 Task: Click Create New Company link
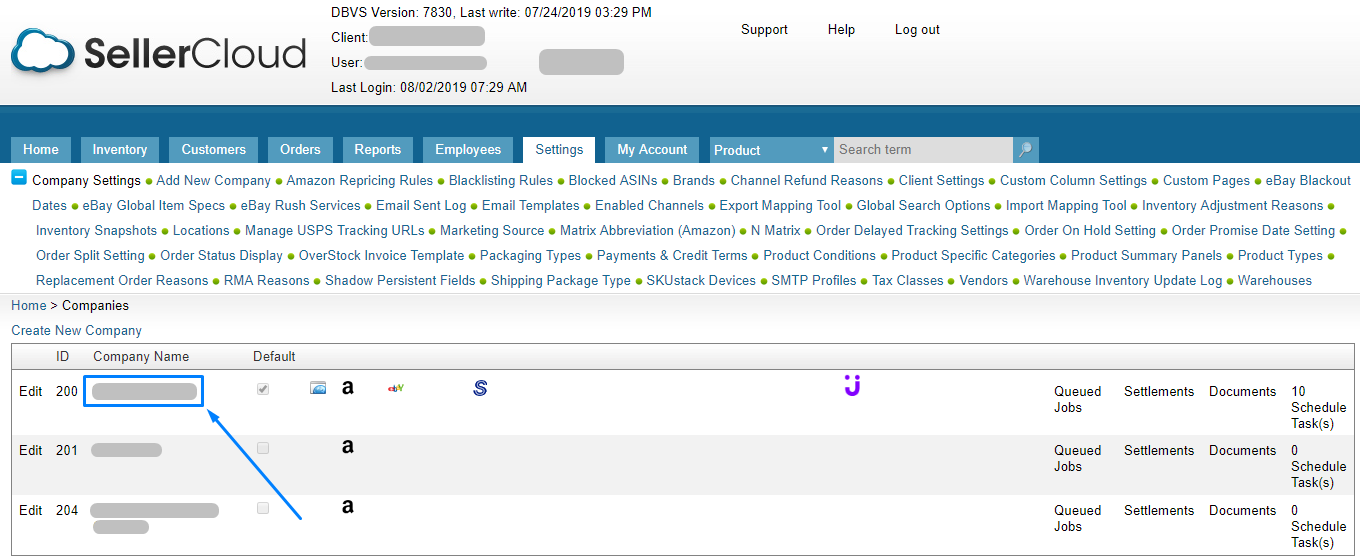(77, 331)
